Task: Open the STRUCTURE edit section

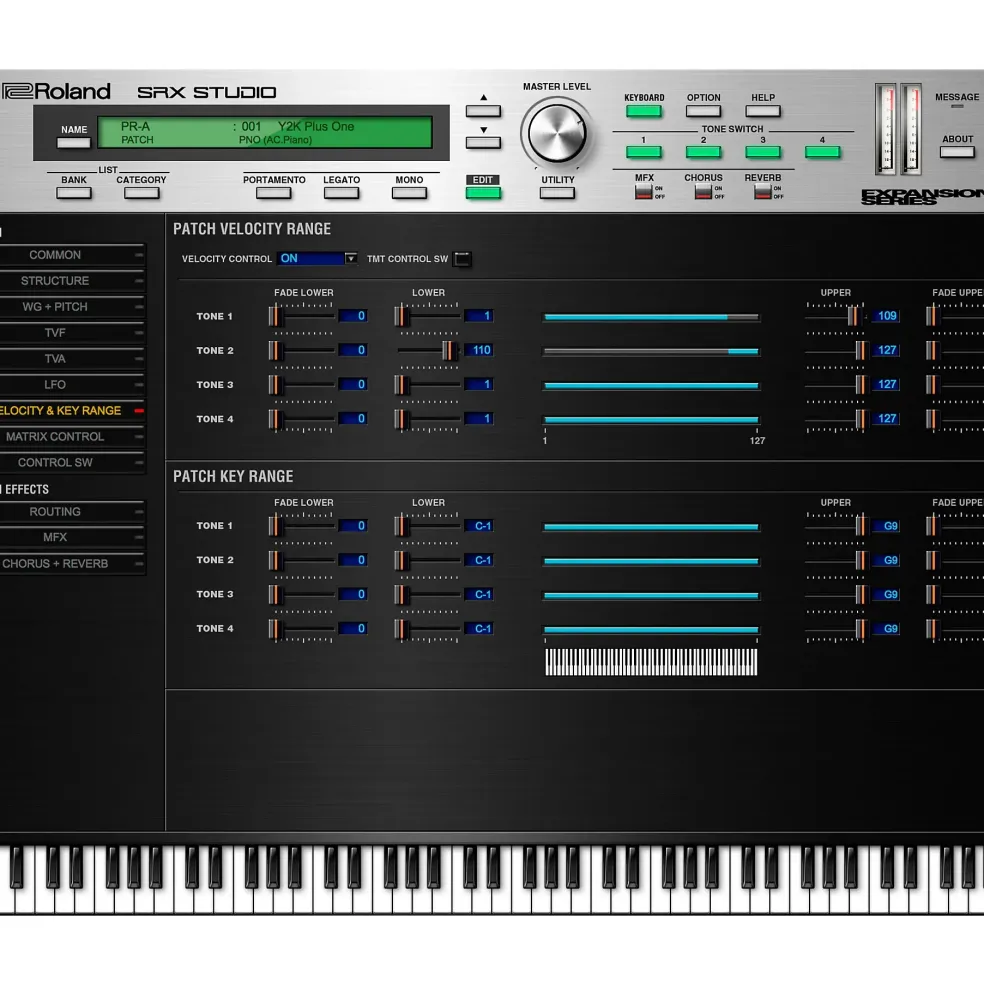Action: click(72, 281)
